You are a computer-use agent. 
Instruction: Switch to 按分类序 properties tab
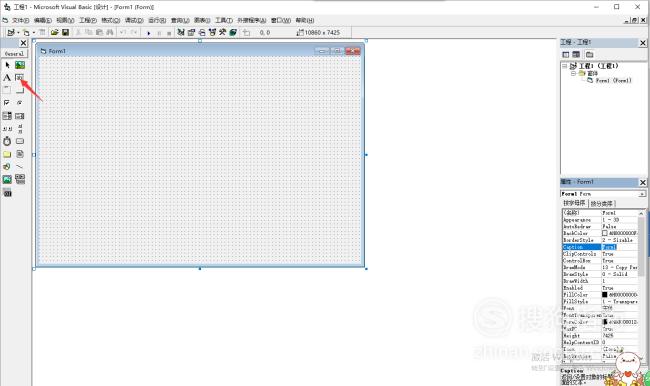click(601, 204)
